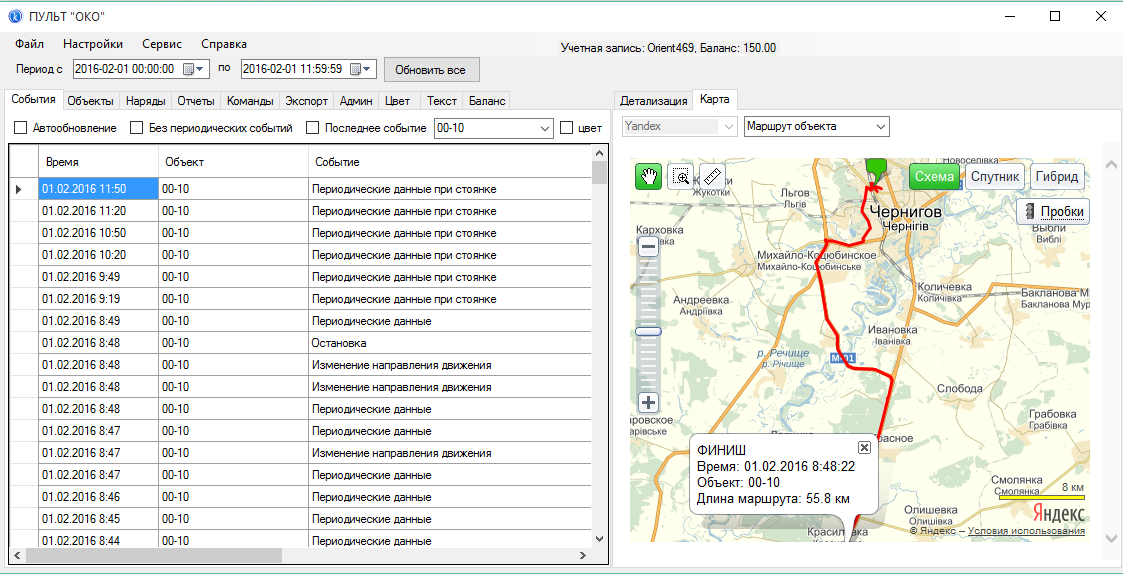Expand the Маршрут объекта dropdown
1123x574 pixels.
(x=881, y=127)
